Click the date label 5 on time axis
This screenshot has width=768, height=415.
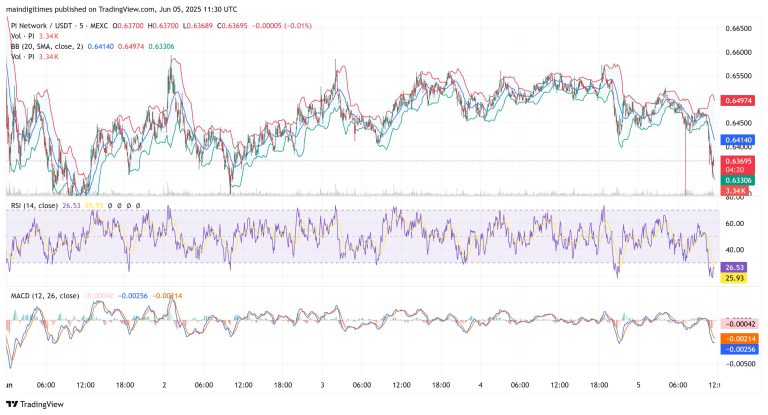click(639, 385)
